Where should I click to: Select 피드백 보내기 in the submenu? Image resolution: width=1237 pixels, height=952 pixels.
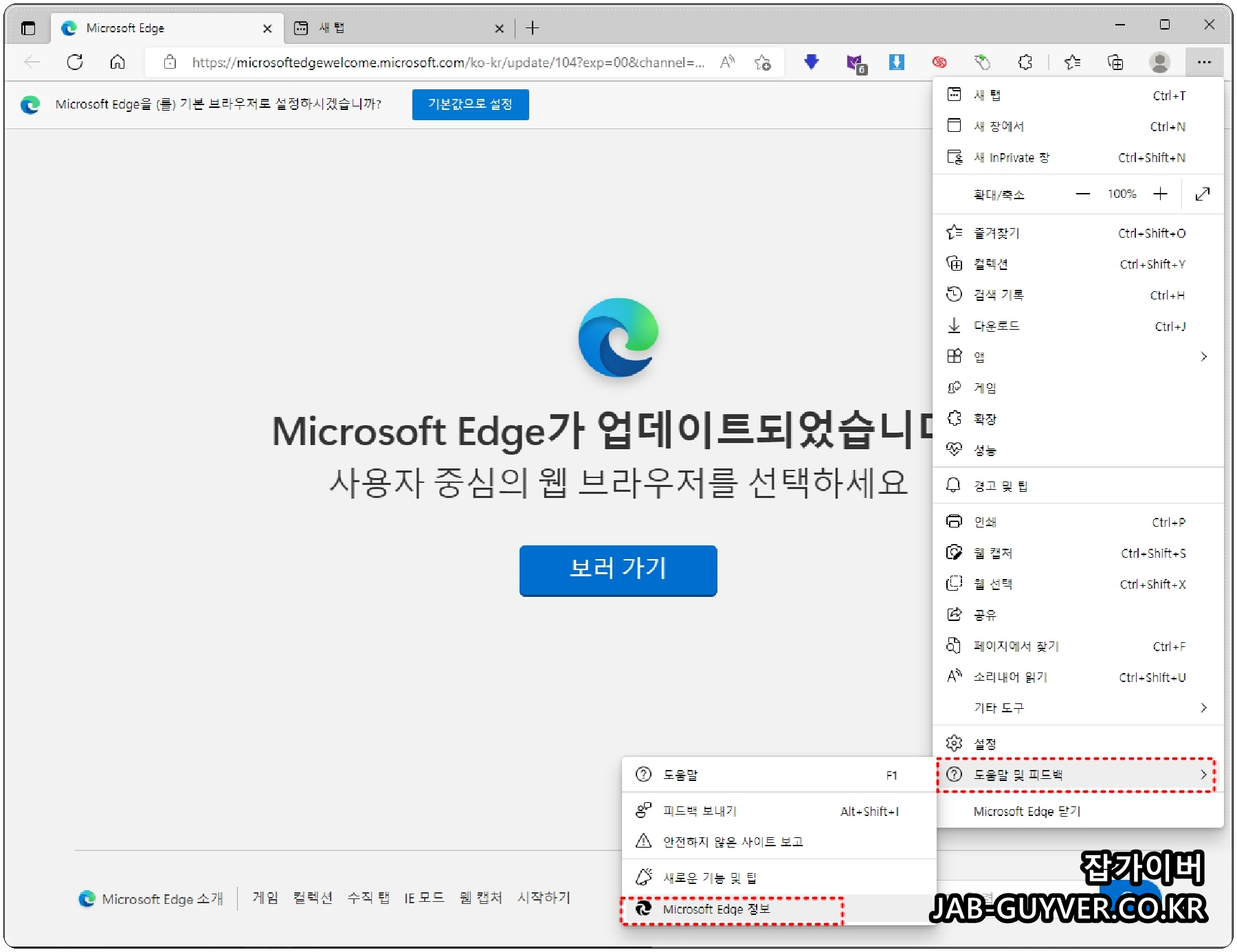779,811
